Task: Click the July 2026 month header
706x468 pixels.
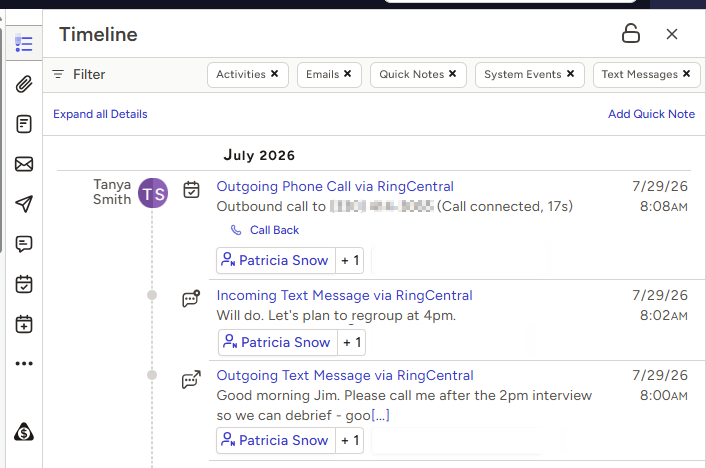Action: (259, 155)
